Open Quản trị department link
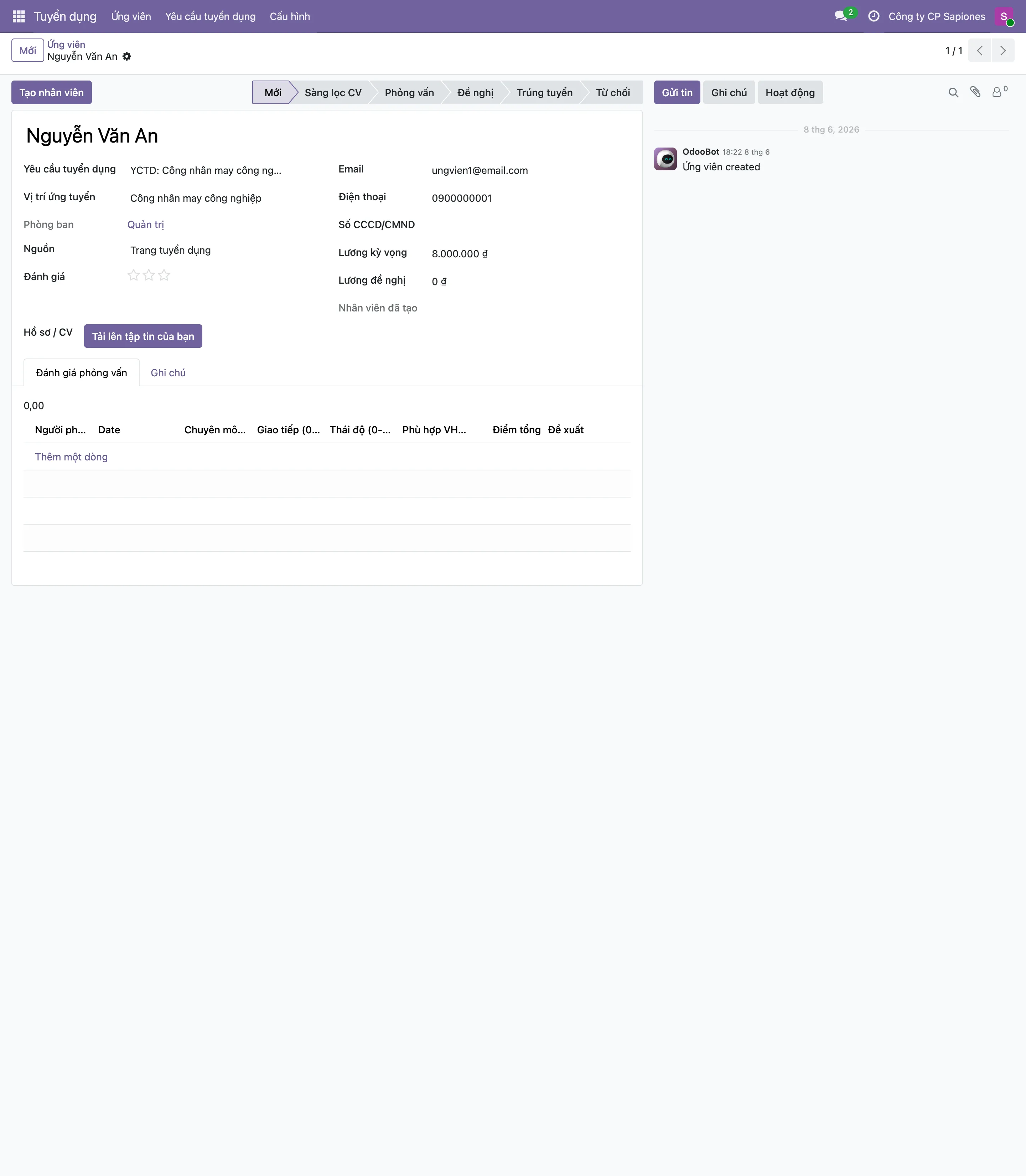1026x1176 pixels. click(x=146, y=225)
